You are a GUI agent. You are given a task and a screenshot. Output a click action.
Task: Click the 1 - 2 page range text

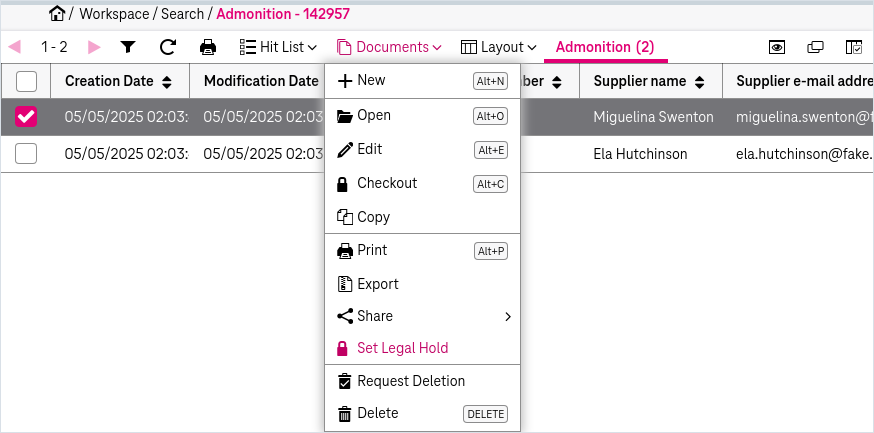pos(54,47)
